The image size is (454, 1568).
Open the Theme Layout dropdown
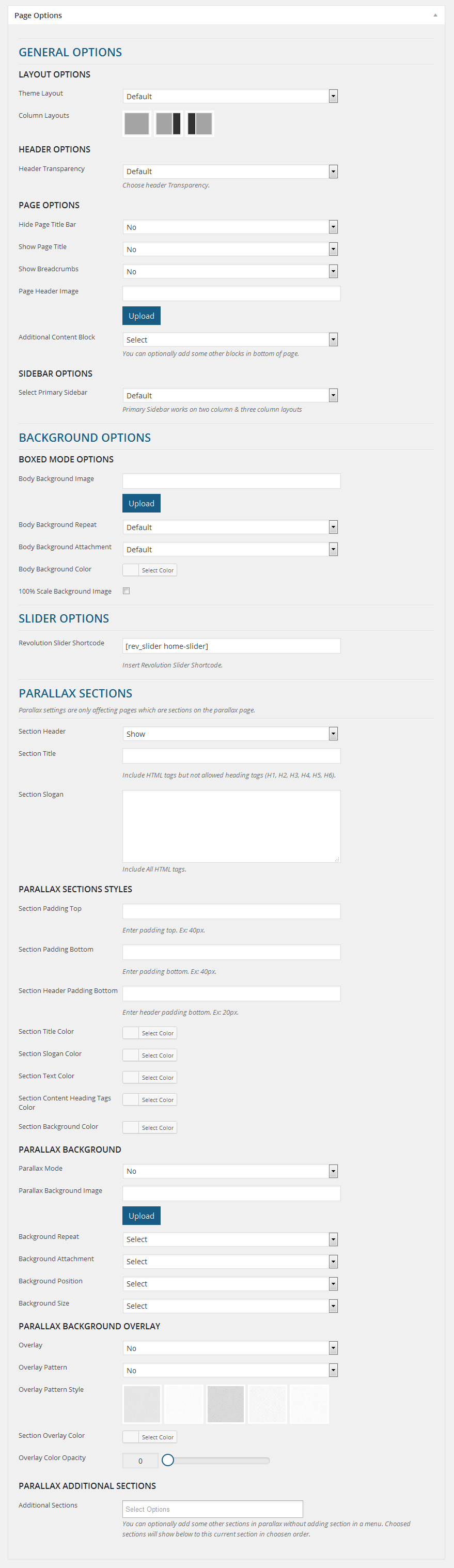pos(230,96)
